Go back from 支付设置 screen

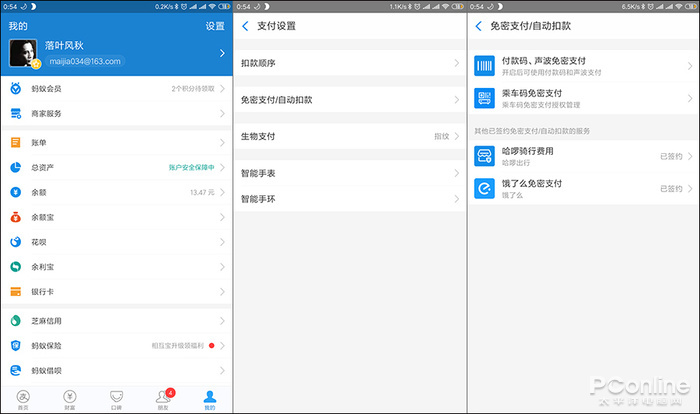click(245, 26)
